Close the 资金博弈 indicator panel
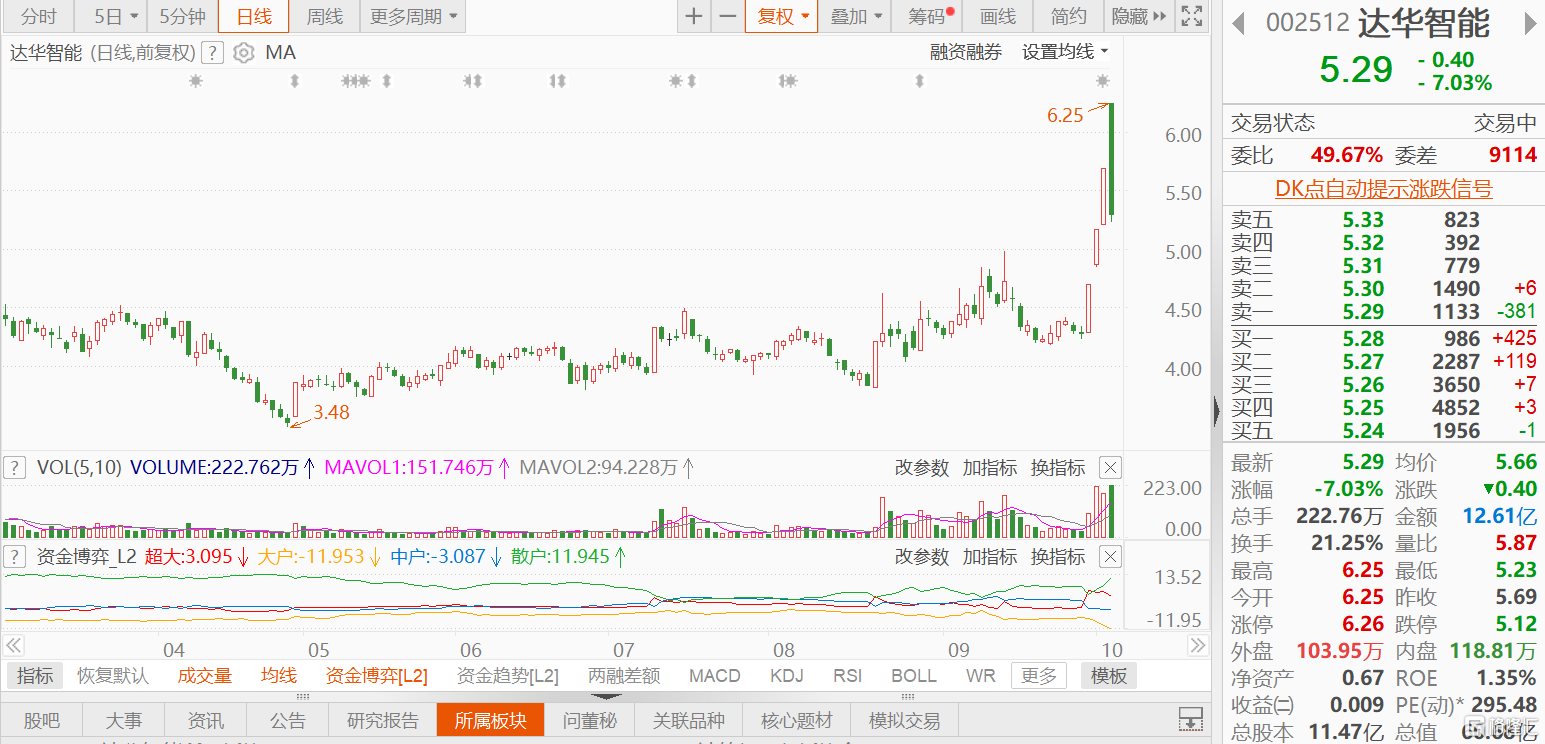The image size is (1545, 744). 1110,556
